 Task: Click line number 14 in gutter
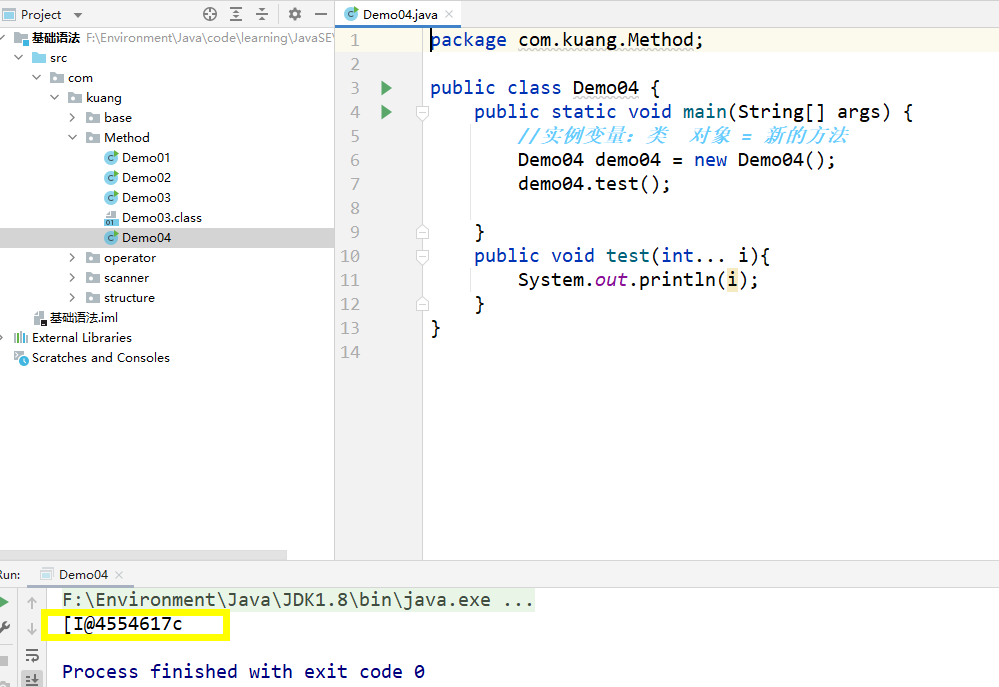click(x=350, y=352)
